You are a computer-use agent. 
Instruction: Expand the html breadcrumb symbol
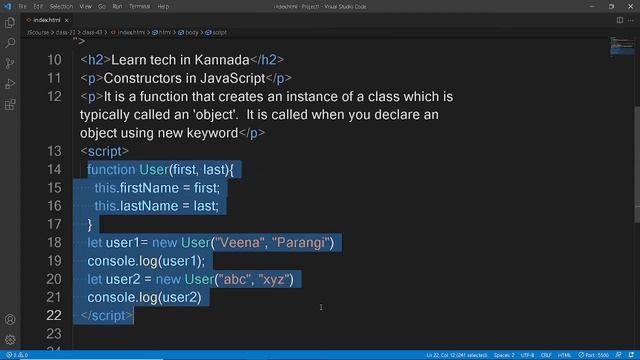(162, 32)
